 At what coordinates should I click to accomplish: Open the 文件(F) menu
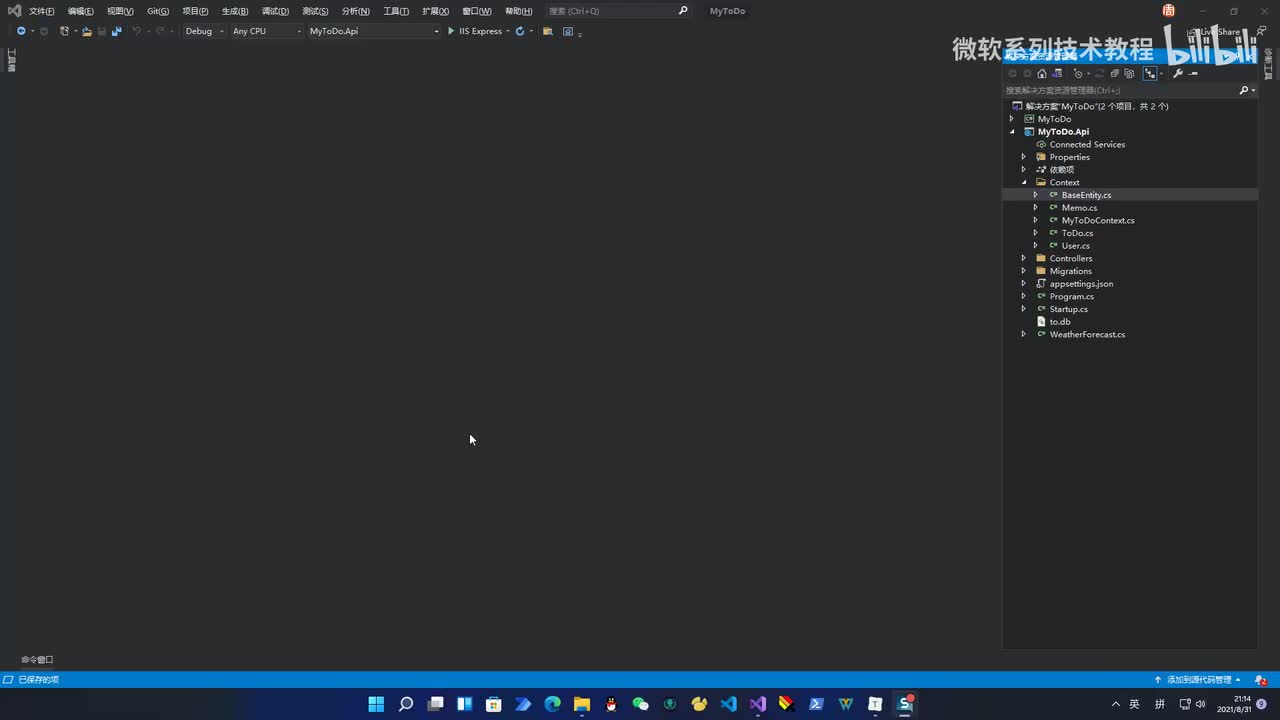[41, 11]
